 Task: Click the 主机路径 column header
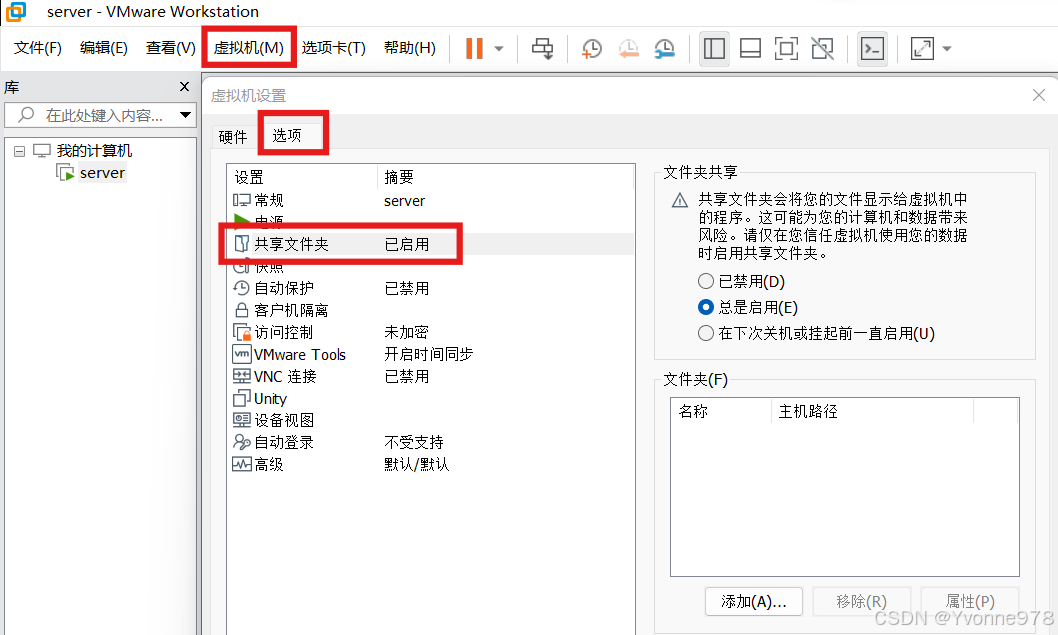(872, 411)
